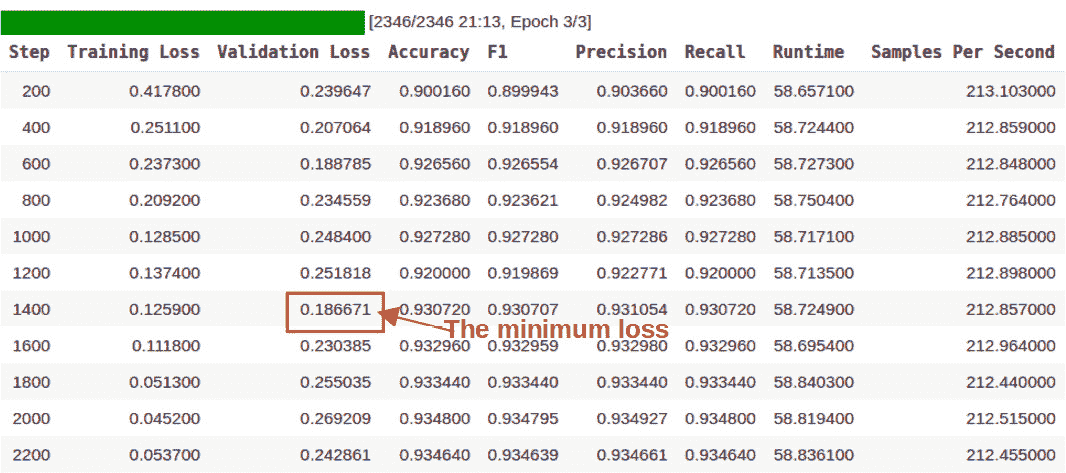Click training loss value '0.125900'
This screenshot has height=473, width=1066.
tap(165, 310)
